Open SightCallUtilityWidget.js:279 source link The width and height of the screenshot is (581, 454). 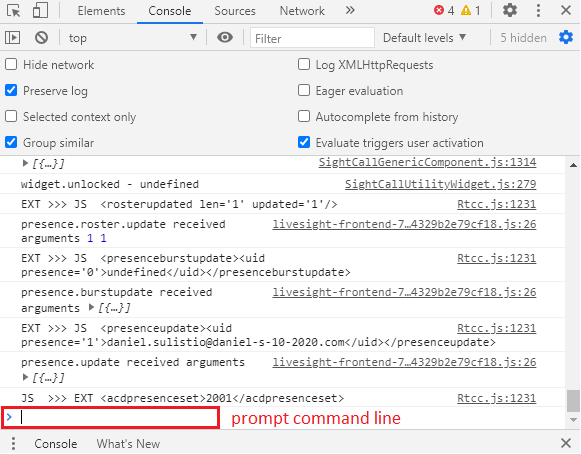click(441, 184)
